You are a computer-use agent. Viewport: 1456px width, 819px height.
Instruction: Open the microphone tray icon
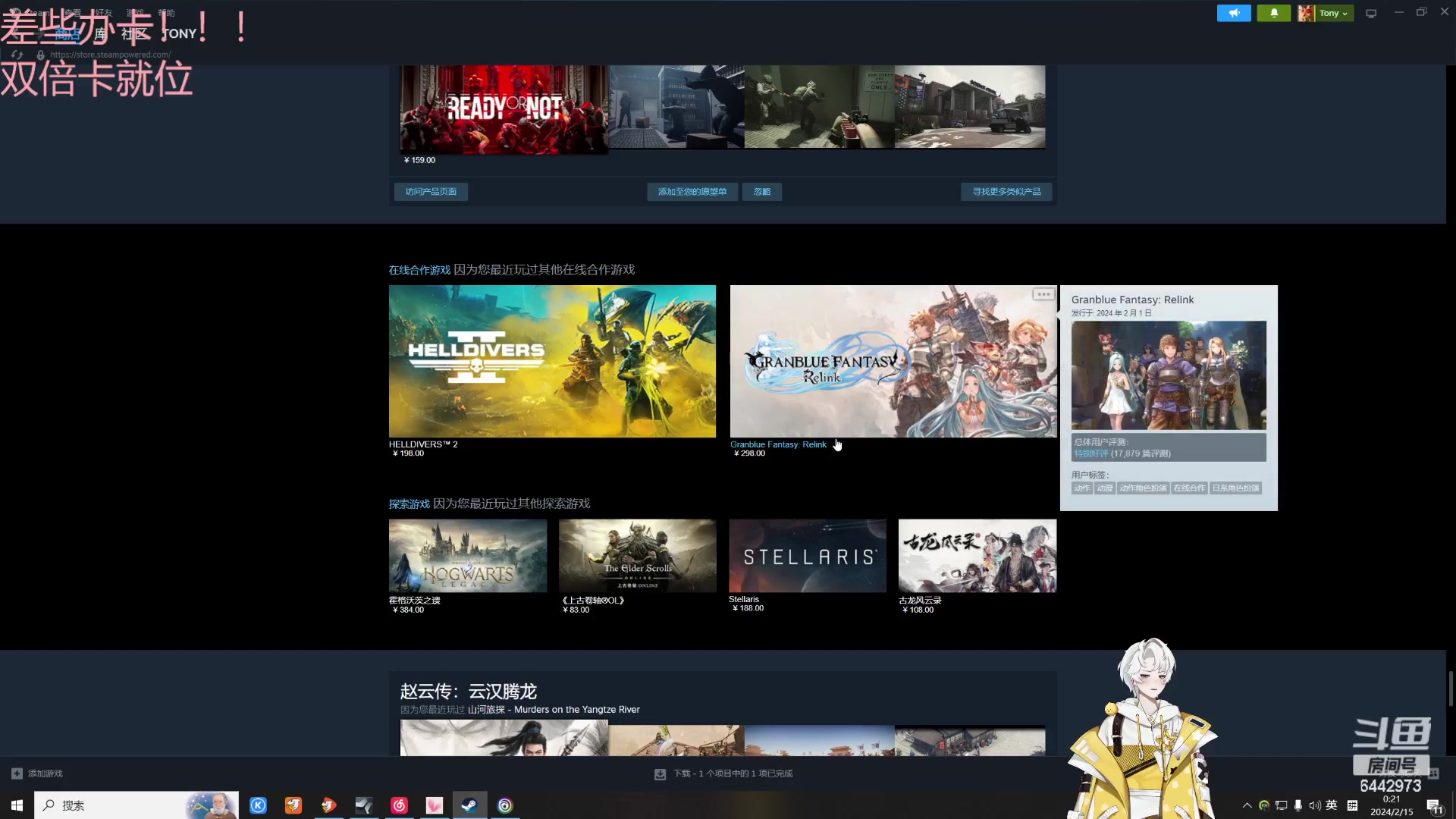pyautogui.click(x=1298, y=805)
